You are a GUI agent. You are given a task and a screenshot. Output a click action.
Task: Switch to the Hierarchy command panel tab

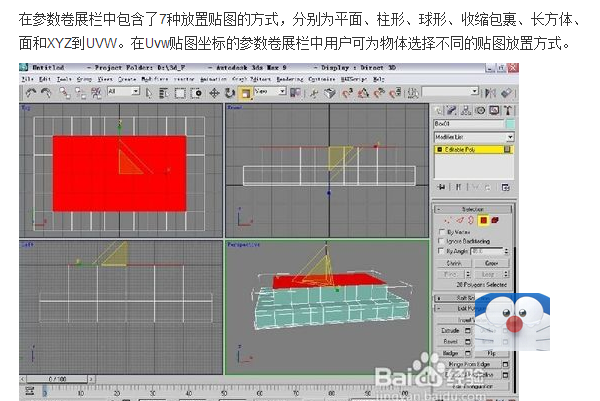(x=466, y=111)
